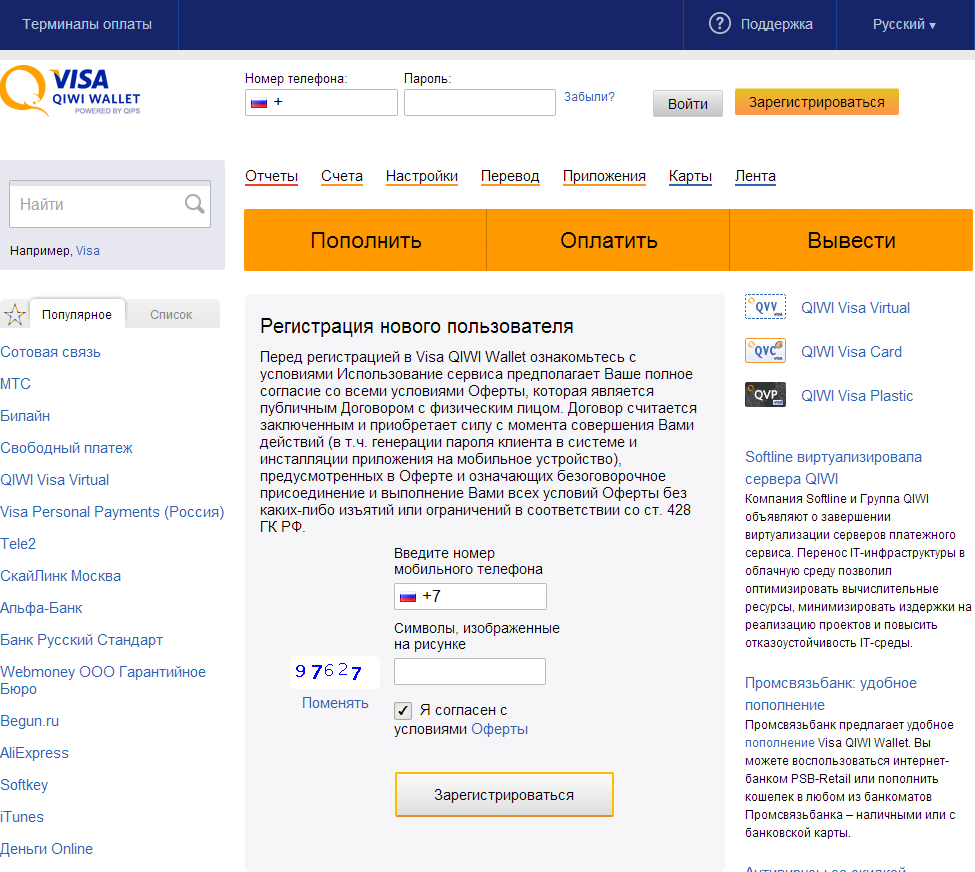The width and height of the screenshot is (975, 872).
Task: Click the QVP Visa Plastic icon
Action: coord(765,394)
